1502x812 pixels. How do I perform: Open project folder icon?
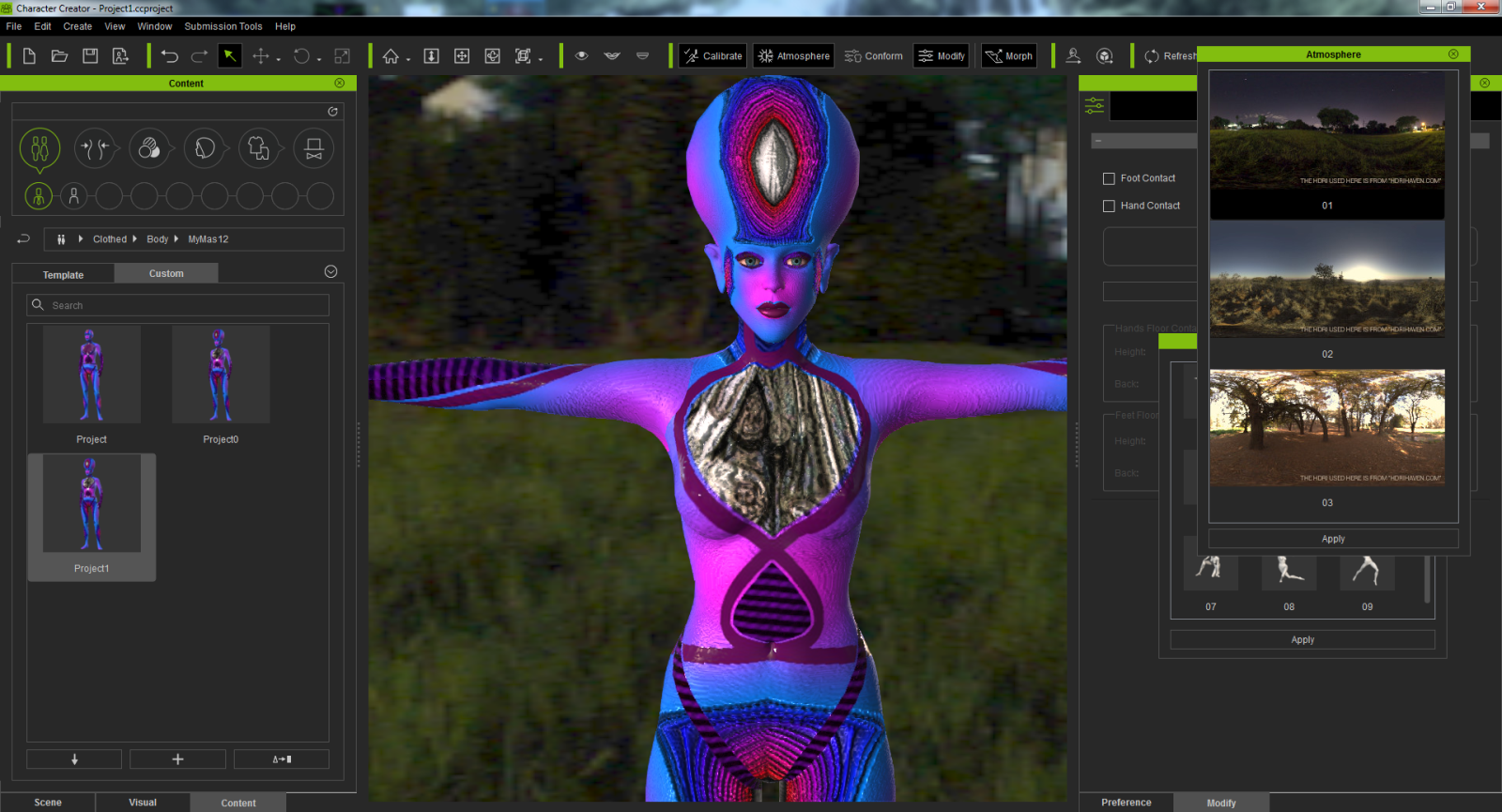pyautogui.click(x=59, y=56)
